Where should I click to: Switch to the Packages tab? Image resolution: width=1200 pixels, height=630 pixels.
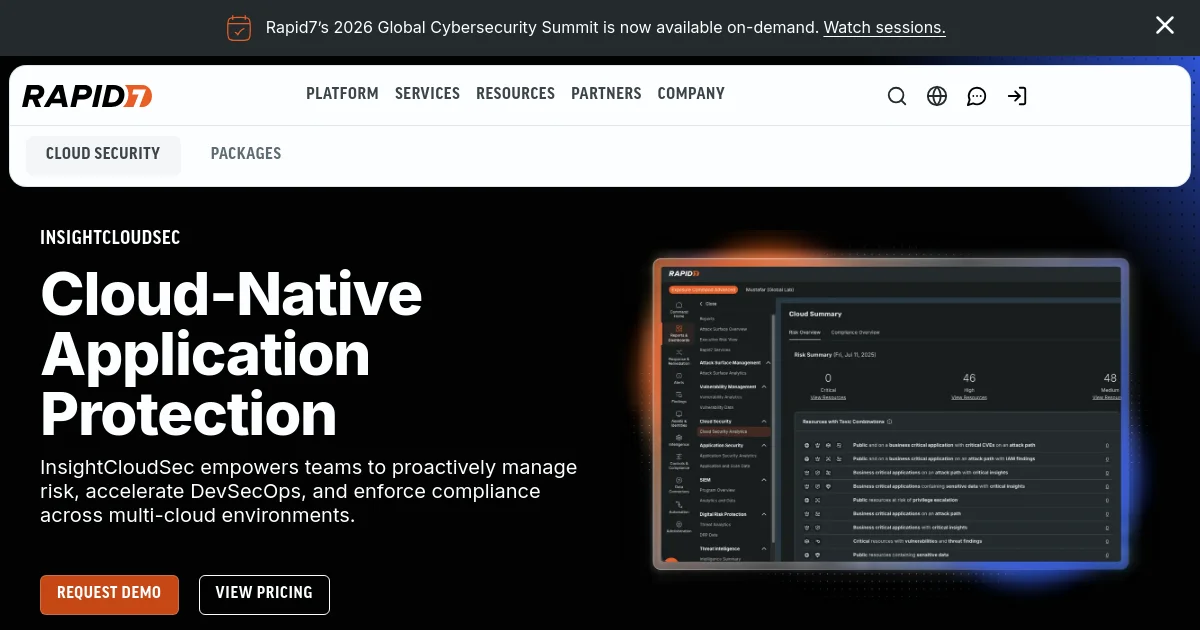246,154
